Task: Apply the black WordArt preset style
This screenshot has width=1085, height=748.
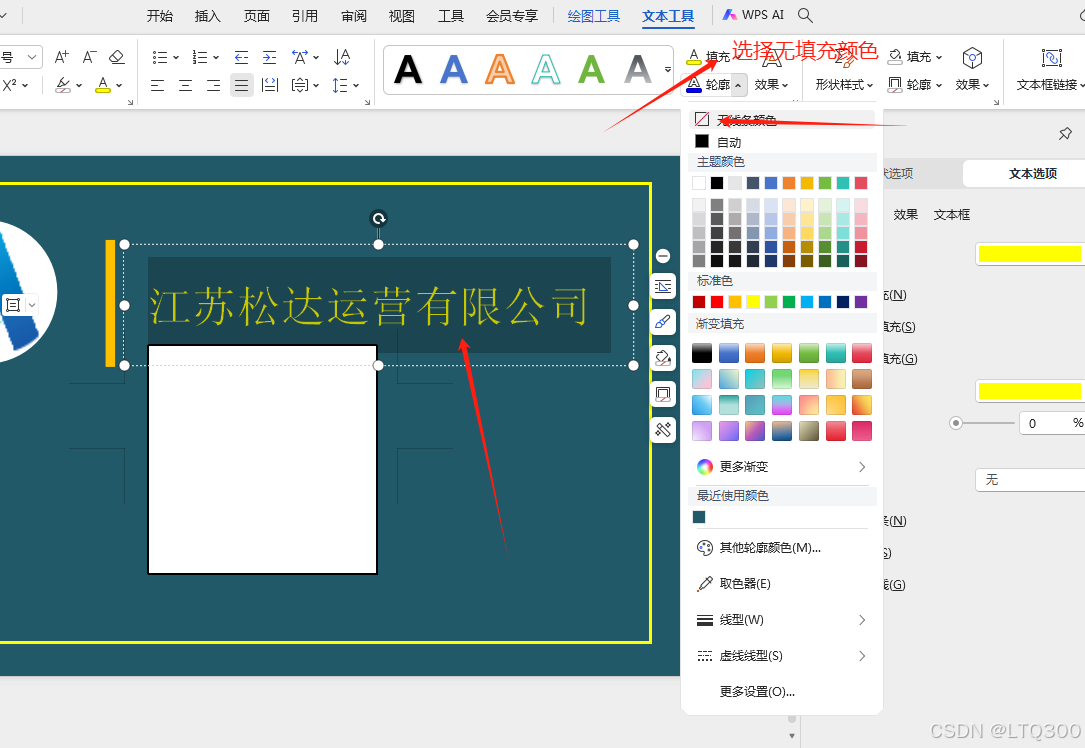Action: coord(408,69)
